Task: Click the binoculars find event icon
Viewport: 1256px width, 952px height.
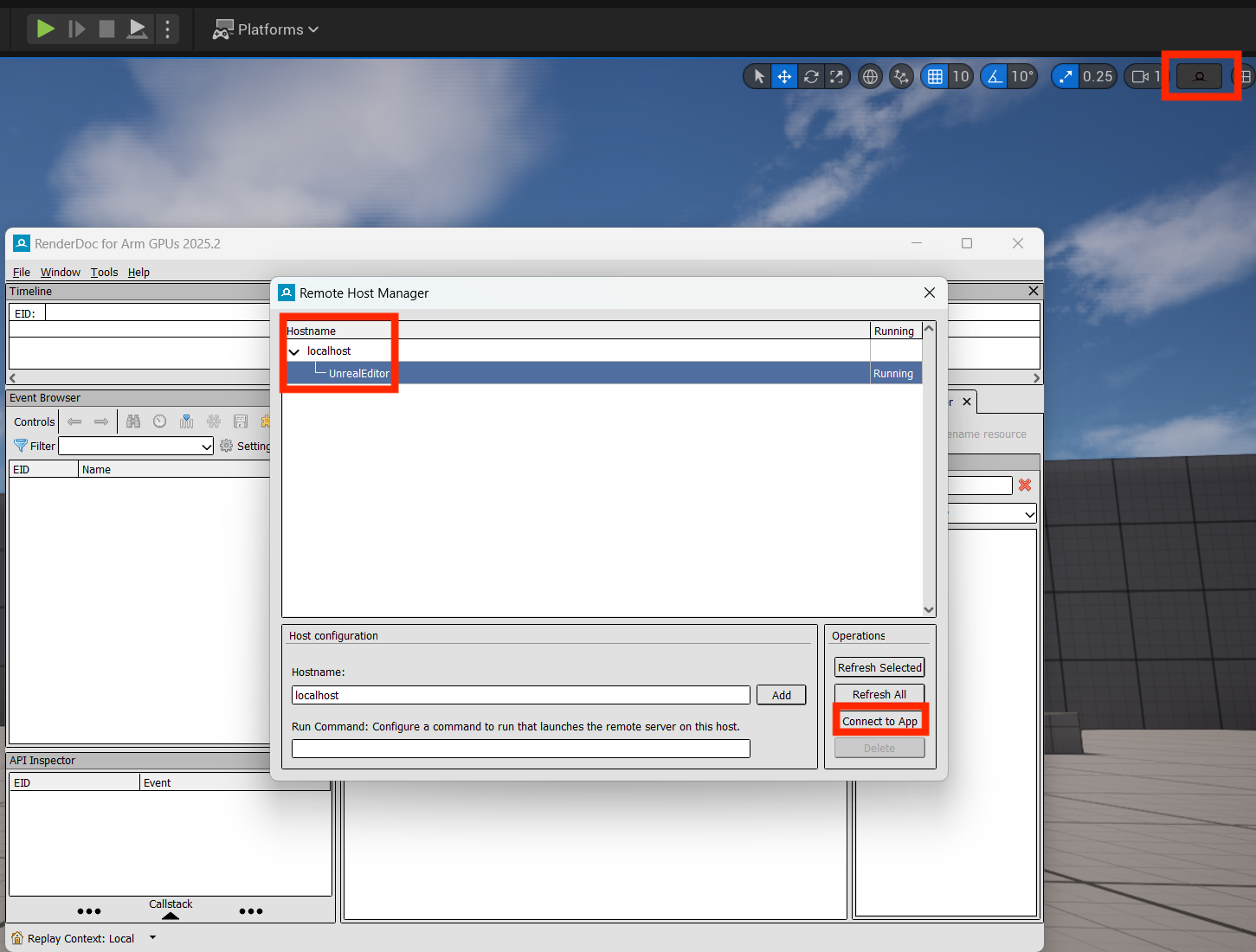Action: point(133,421)
